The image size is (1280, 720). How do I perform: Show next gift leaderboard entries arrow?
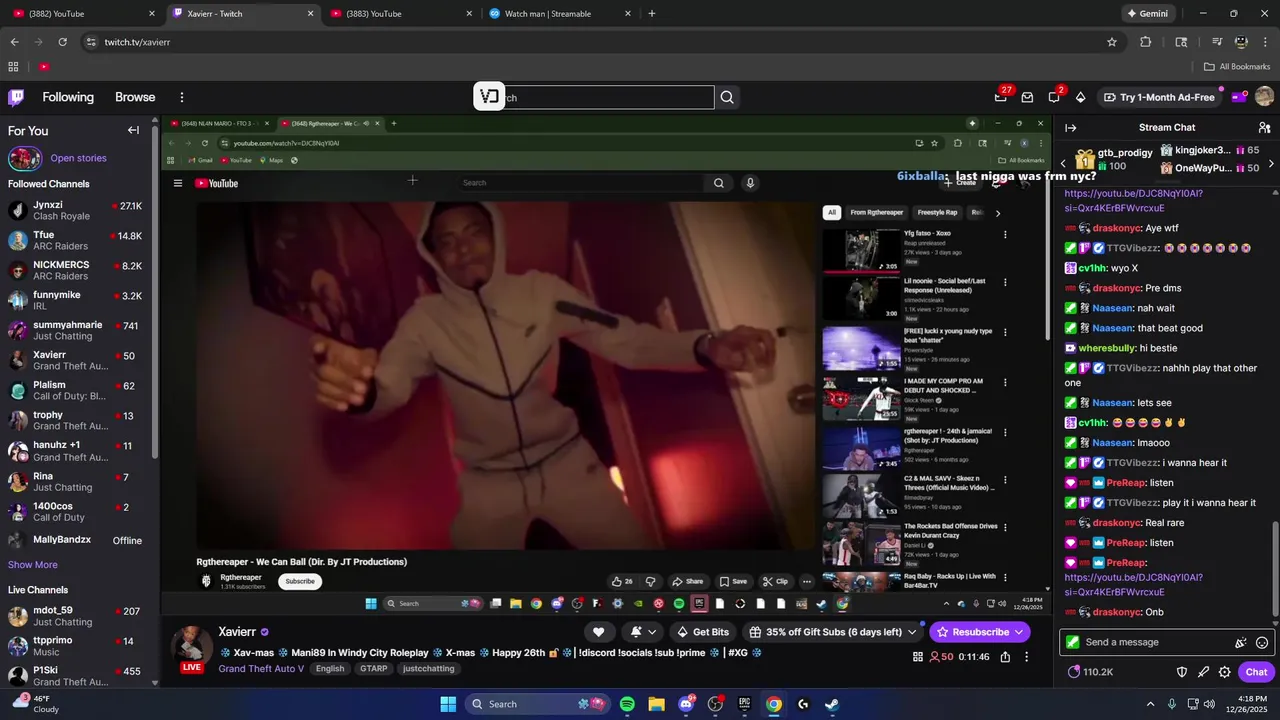(1271, 163)
